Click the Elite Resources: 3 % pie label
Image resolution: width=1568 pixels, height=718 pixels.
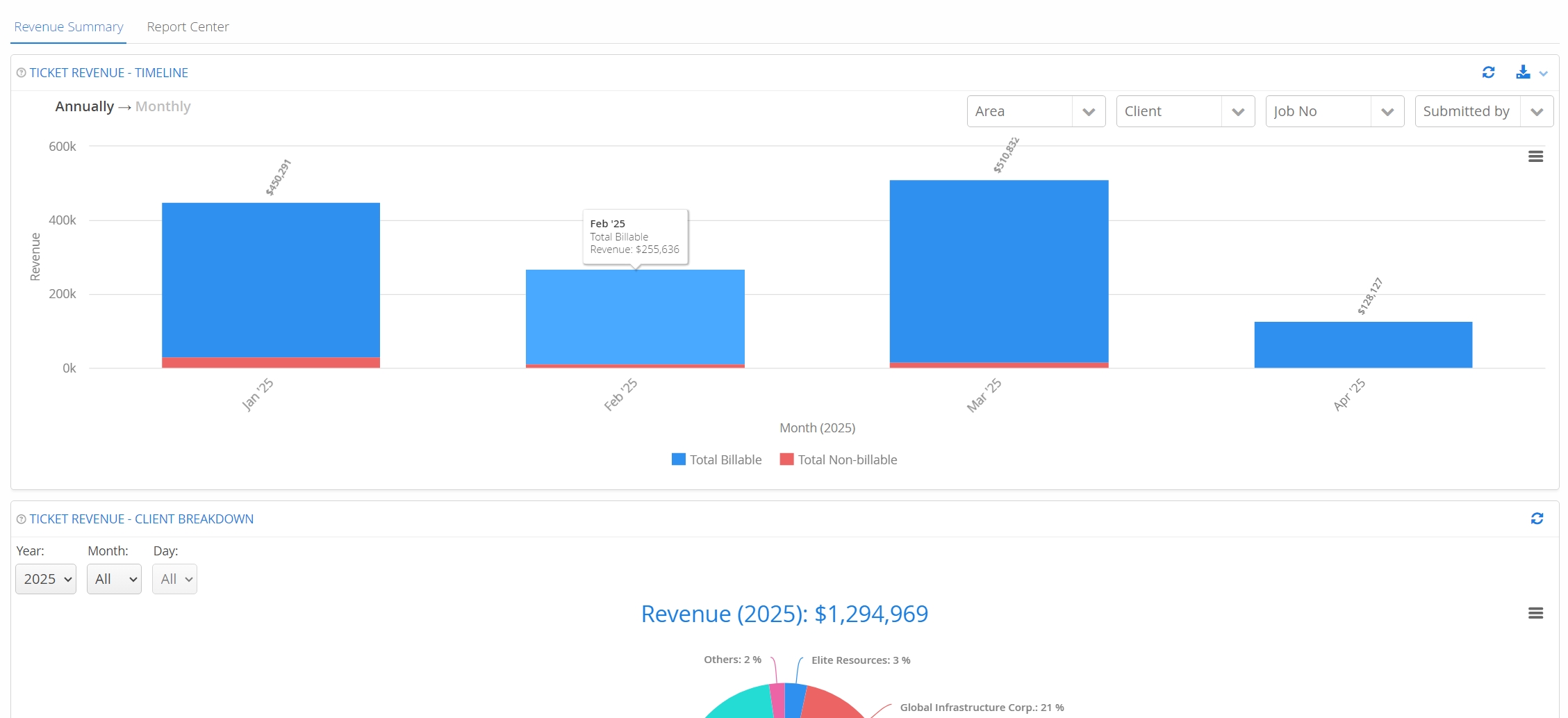click(x=861, y=660)
